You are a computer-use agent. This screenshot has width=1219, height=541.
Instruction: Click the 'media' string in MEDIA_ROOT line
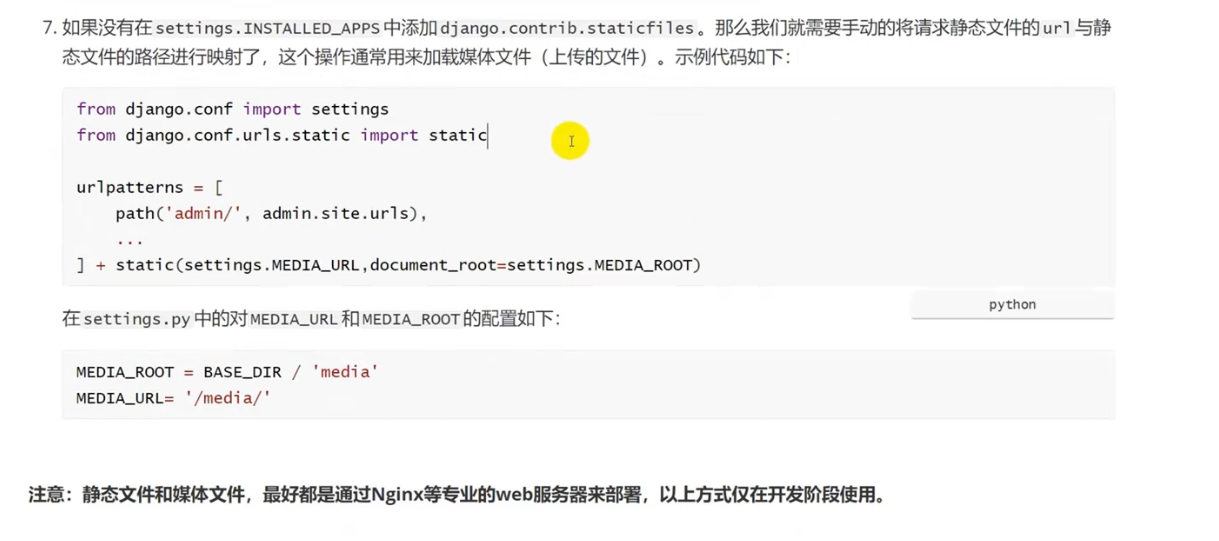(345, 372)
